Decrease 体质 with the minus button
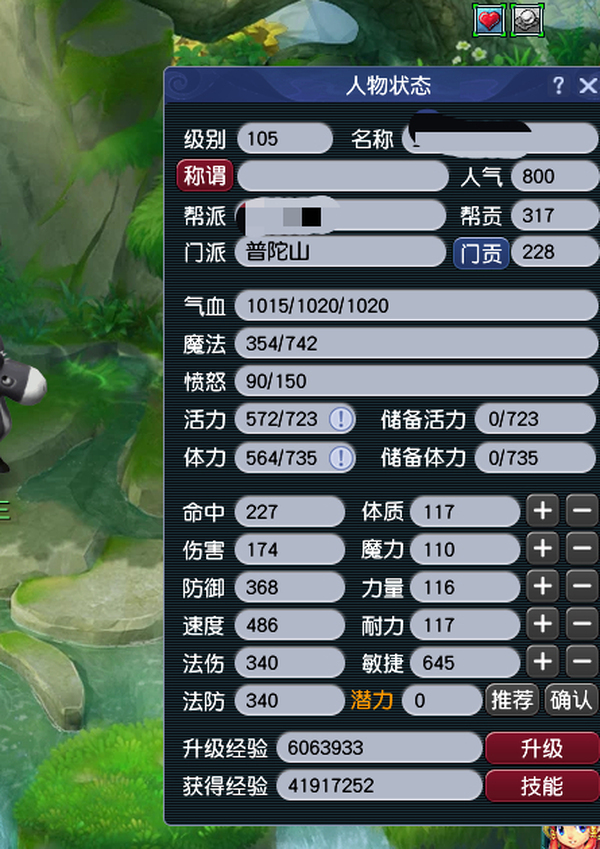The height and width of the screenshot is (849, 600). point(582,511)
